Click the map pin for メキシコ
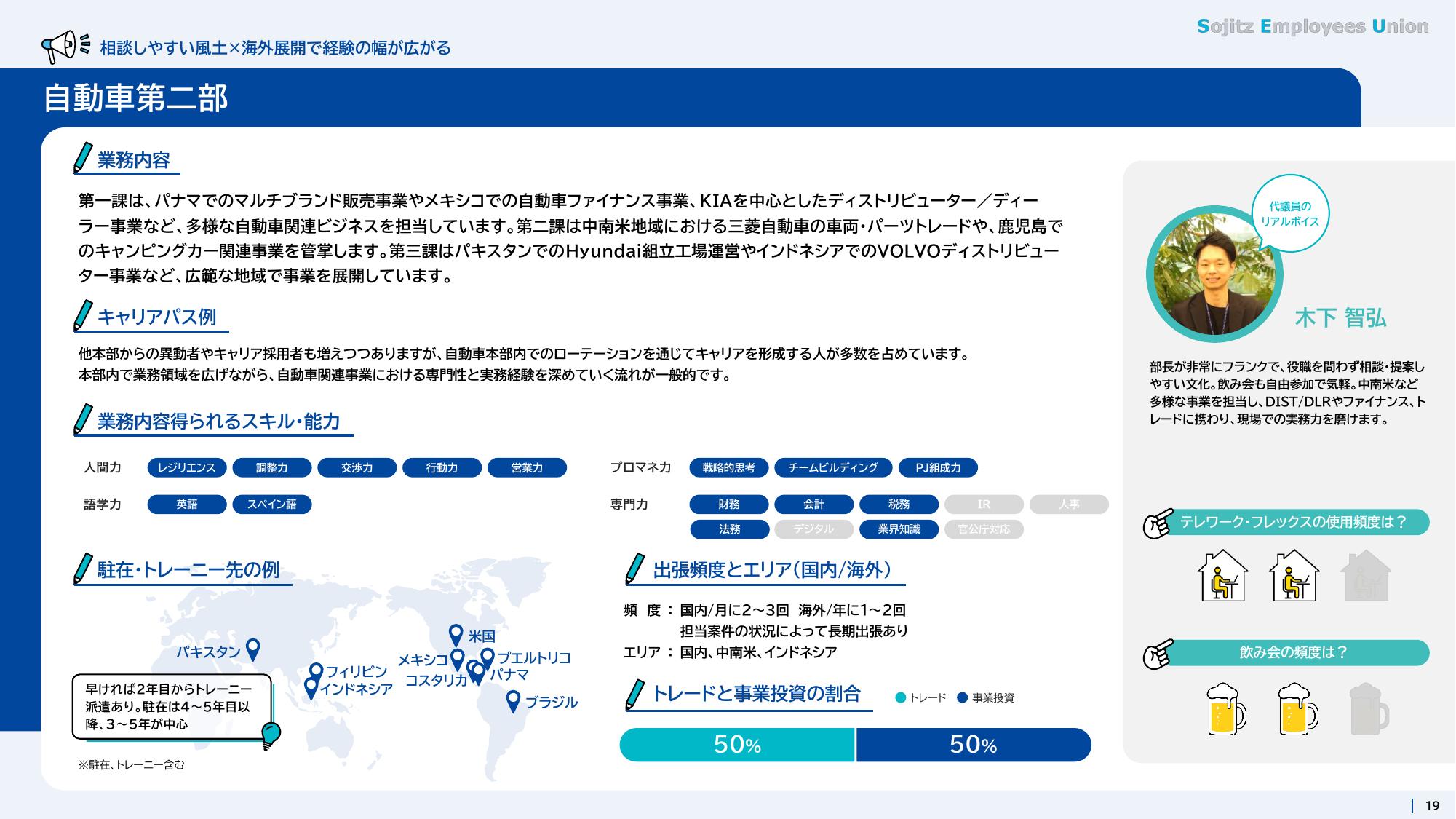 pyautogui.click(x=457, y=660)
